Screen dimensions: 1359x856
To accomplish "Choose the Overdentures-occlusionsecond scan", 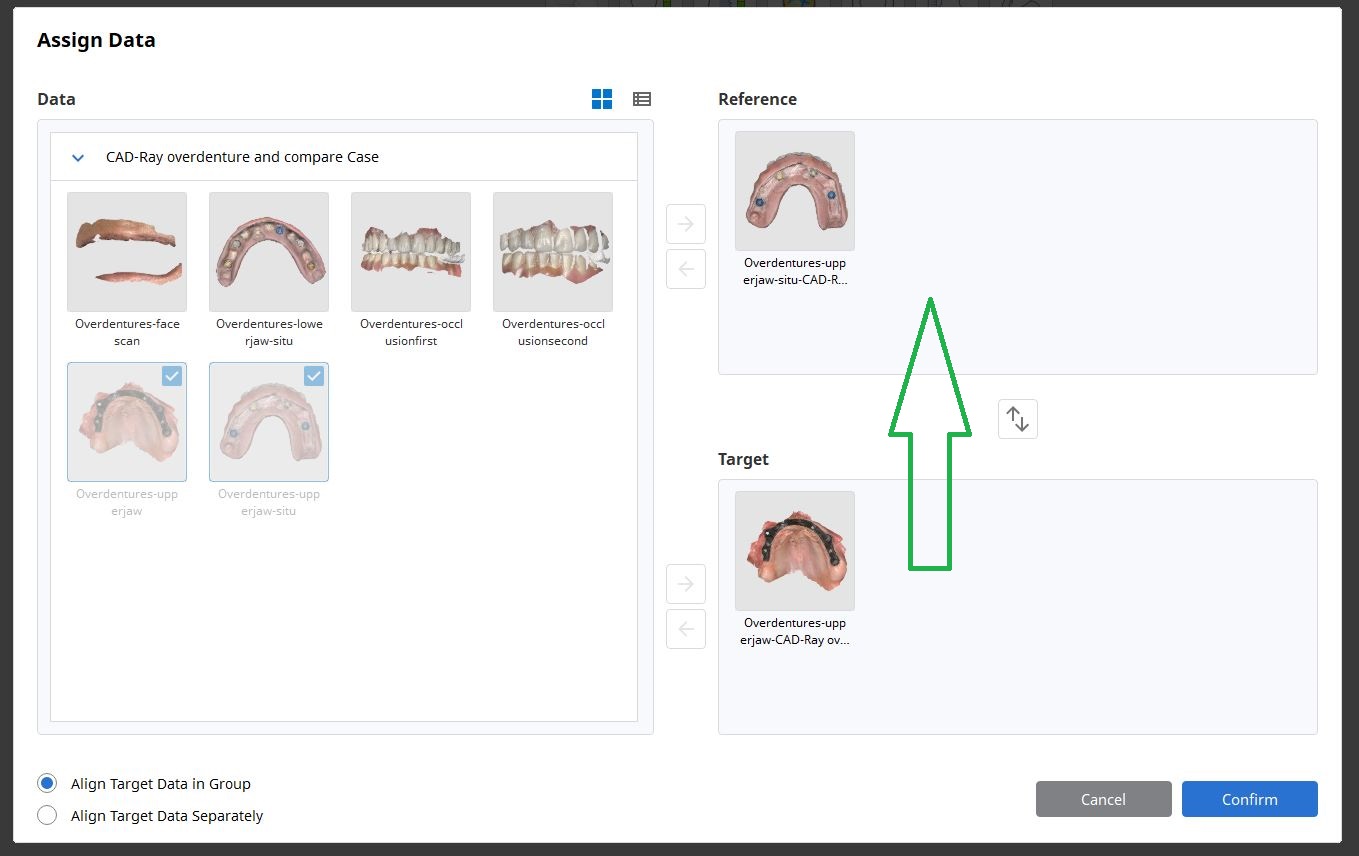I will [553, 252].
